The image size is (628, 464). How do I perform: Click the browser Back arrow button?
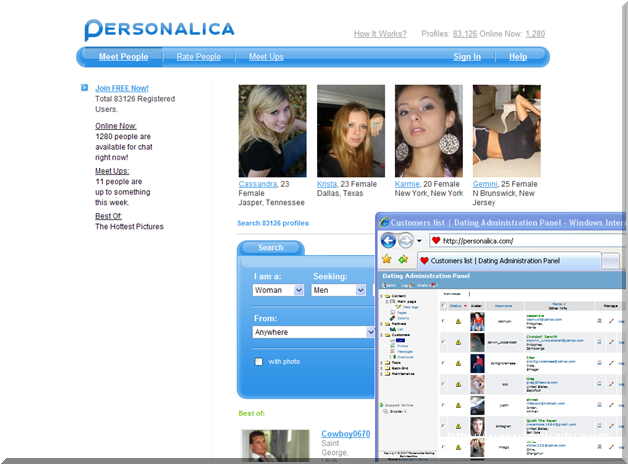388,241
